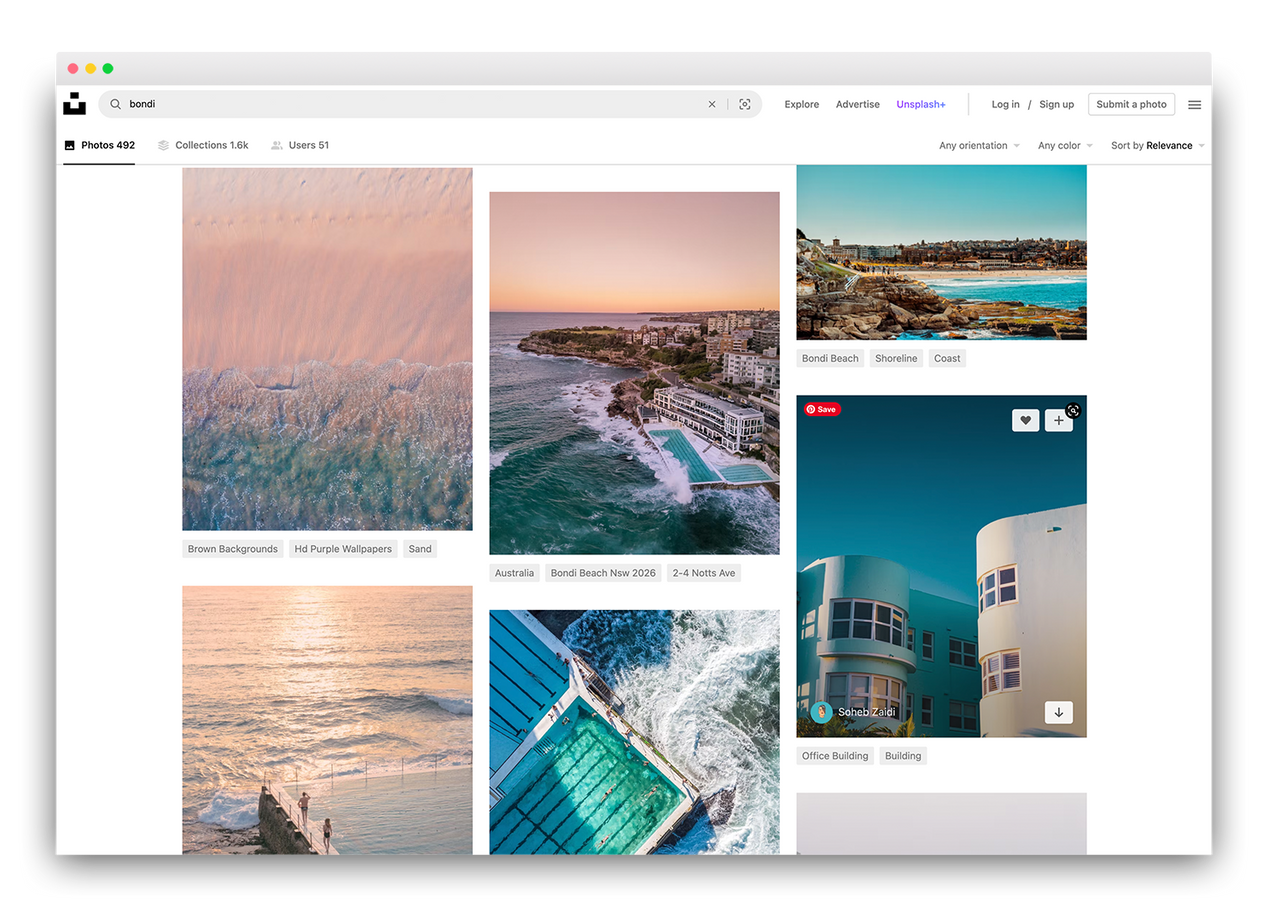Screen dimensions: 1280x917
Task: Download the Soheb Zaidi photo
Action: [1059, 712]
